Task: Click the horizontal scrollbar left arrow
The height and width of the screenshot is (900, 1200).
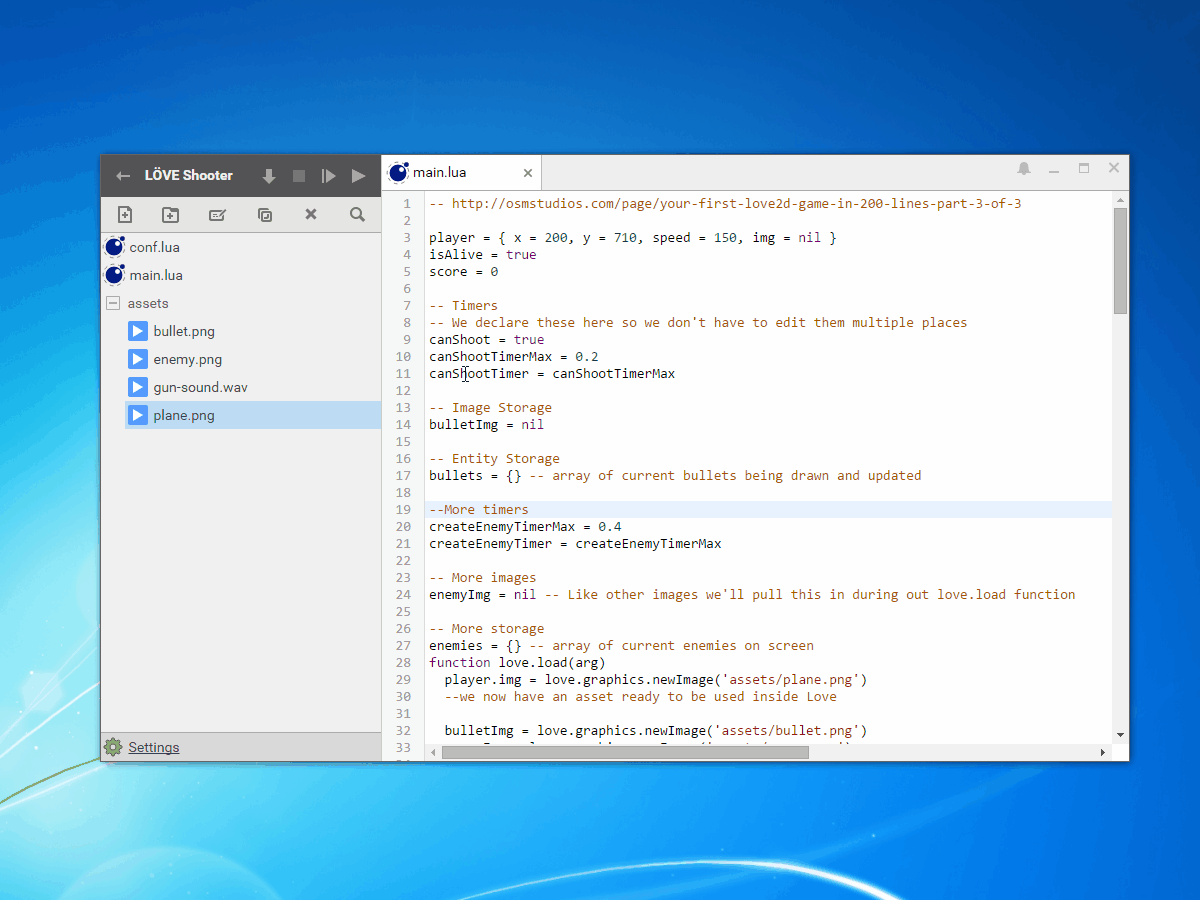Action: coord(433,752)
